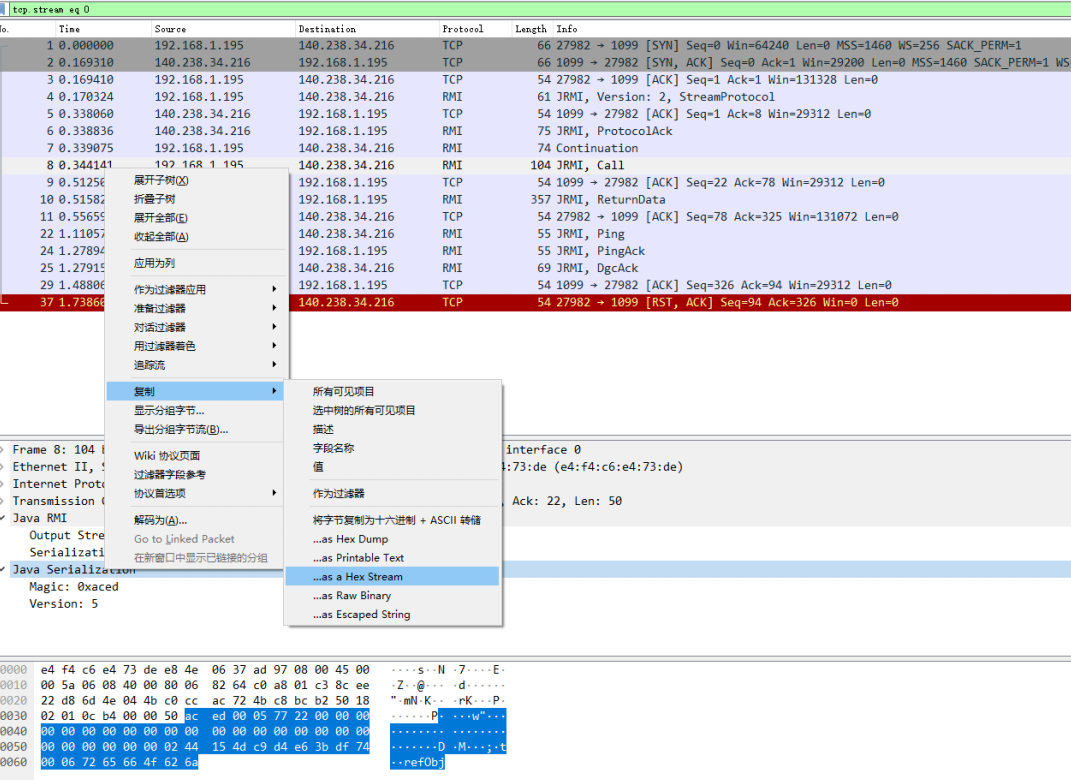Click 展开全部 in the context menu
1071x780 pixels.
coord(161,218)
